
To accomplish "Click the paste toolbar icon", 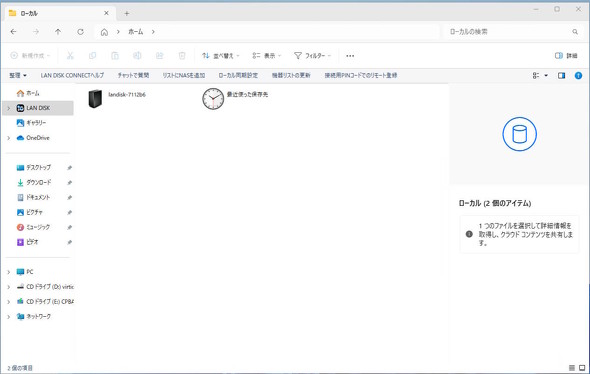I will coord(115,56).
